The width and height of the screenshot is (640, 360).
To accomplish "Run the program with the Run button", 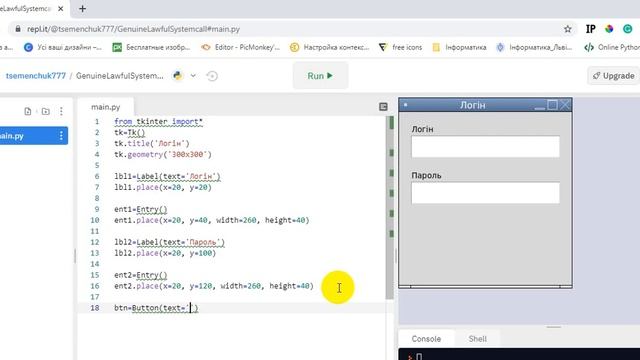I will pyautogui.click(x=320, y=76).
